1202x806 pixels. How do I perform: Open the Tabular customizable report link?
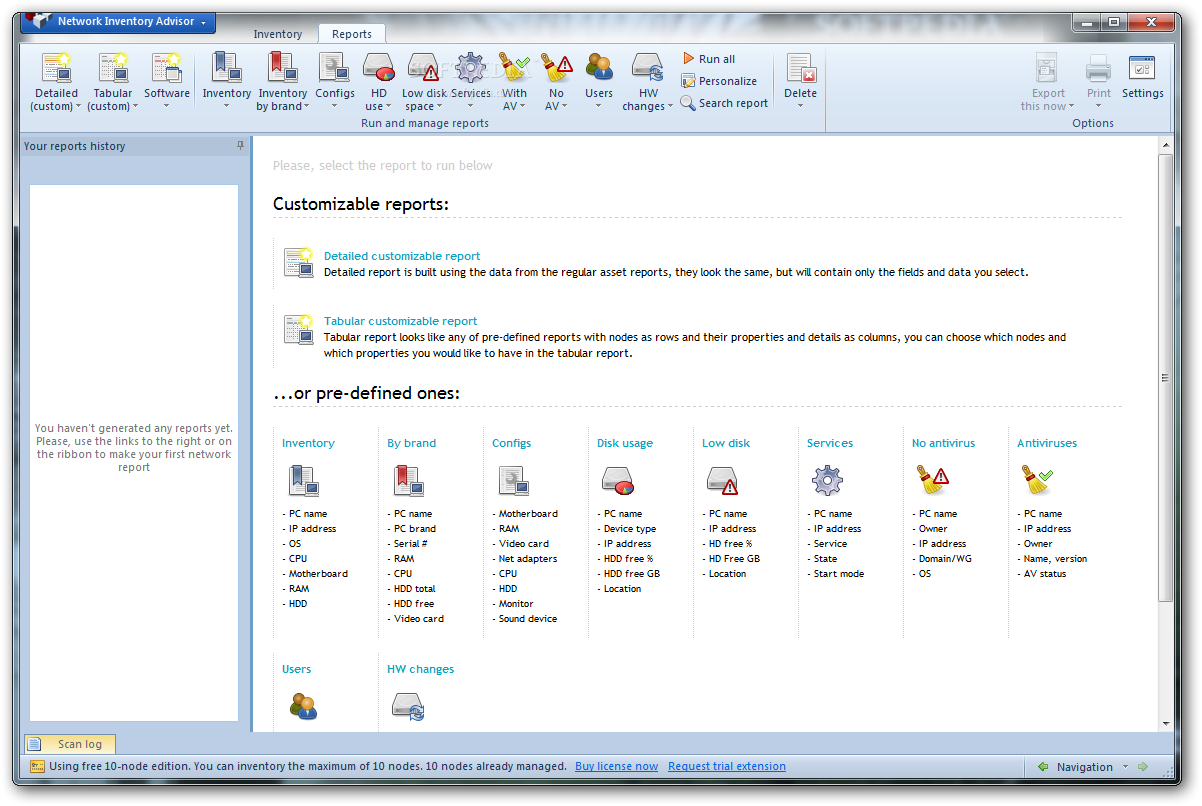pyautogui.click(x=401, y=321)
